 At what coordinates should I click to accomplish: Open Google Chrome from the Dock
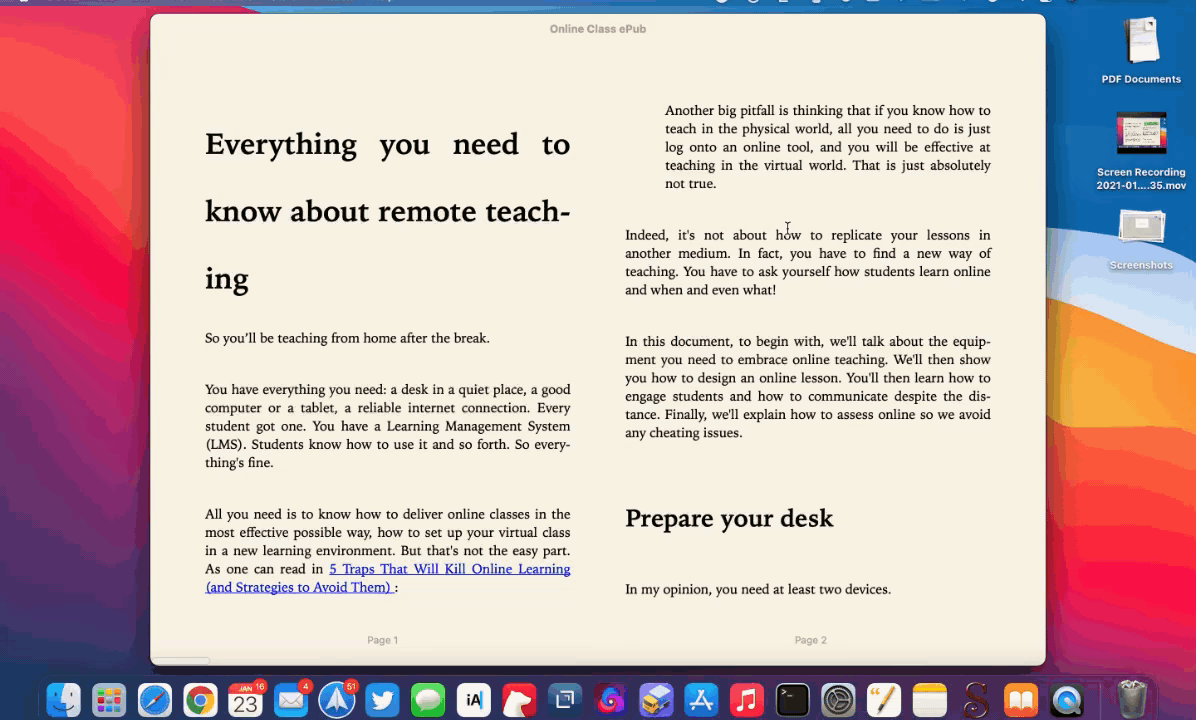tap(200, 701)
